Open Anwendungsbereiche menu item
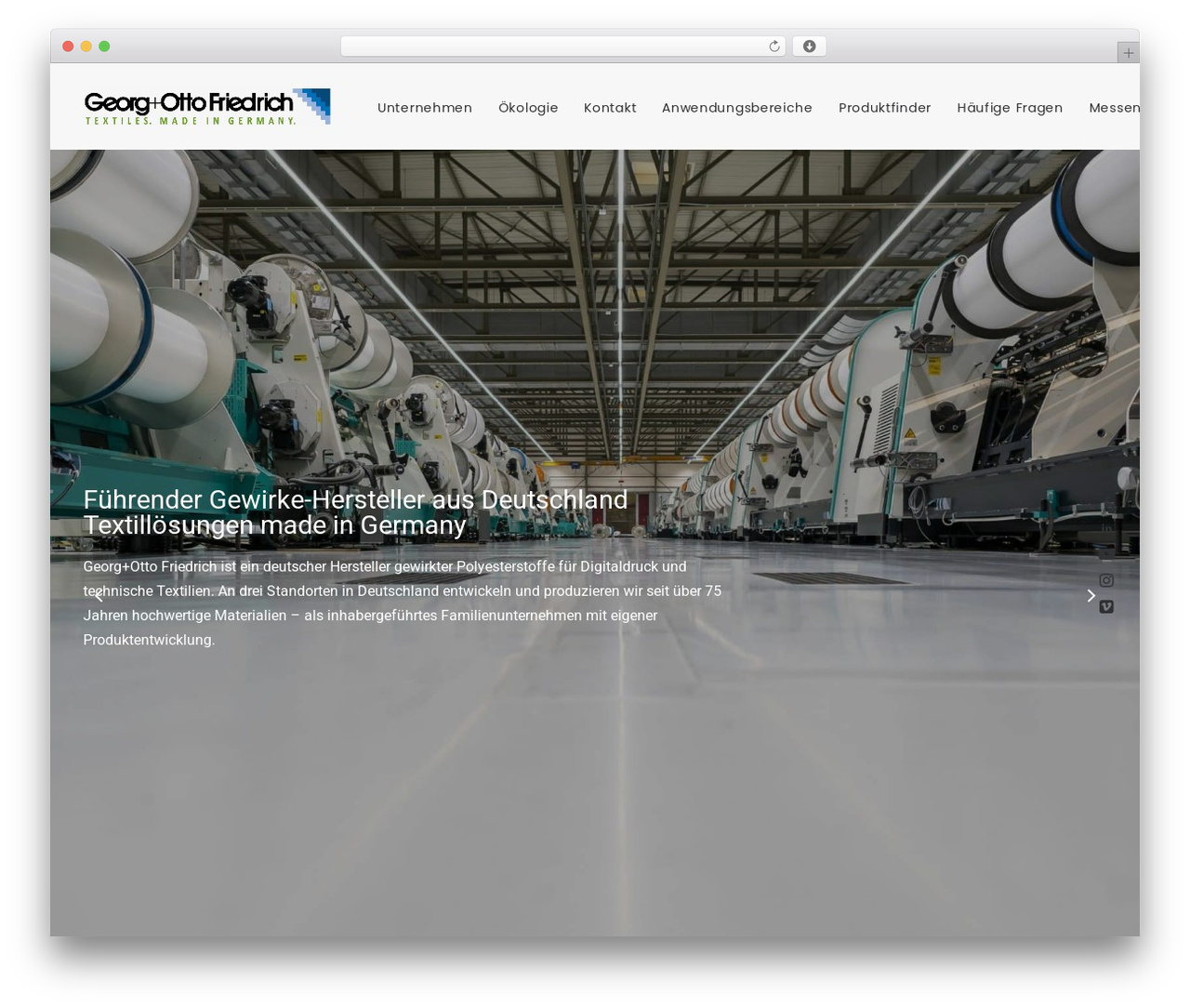This screenshot has width=1190, height=1008. (x=737, y=108)
